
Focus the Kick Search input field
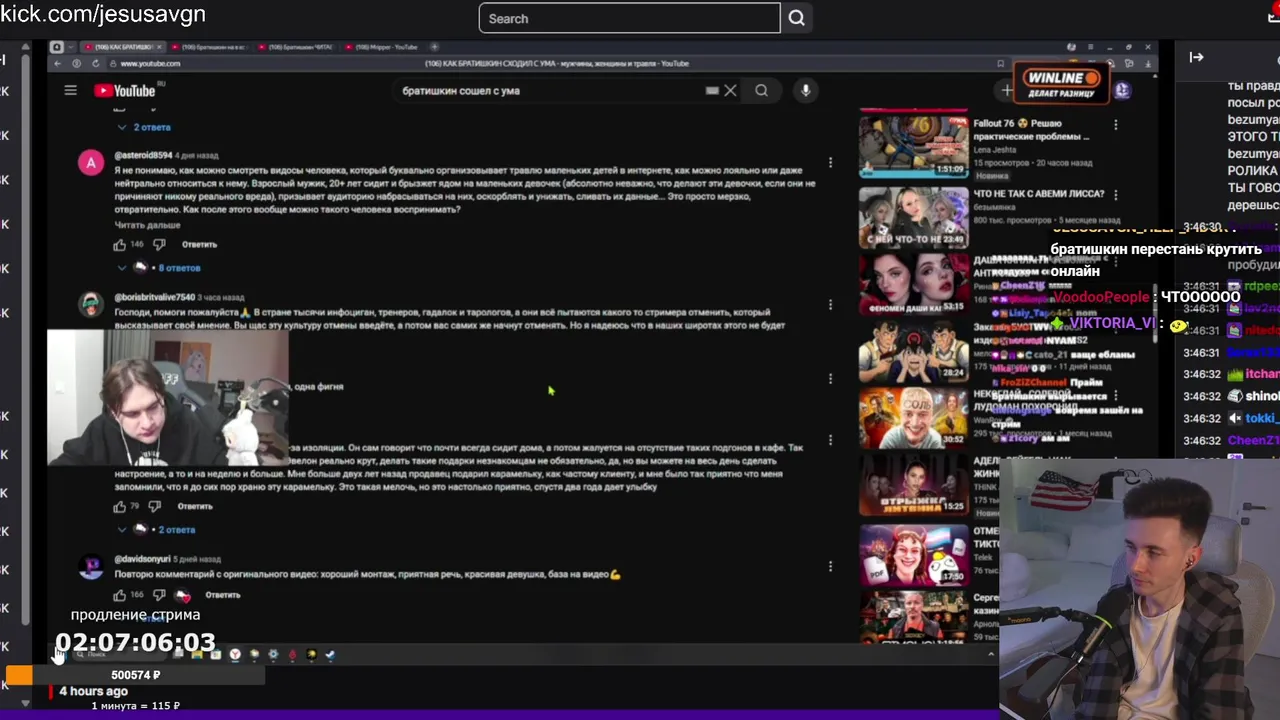pyautogui.click(x=629, y=18)
